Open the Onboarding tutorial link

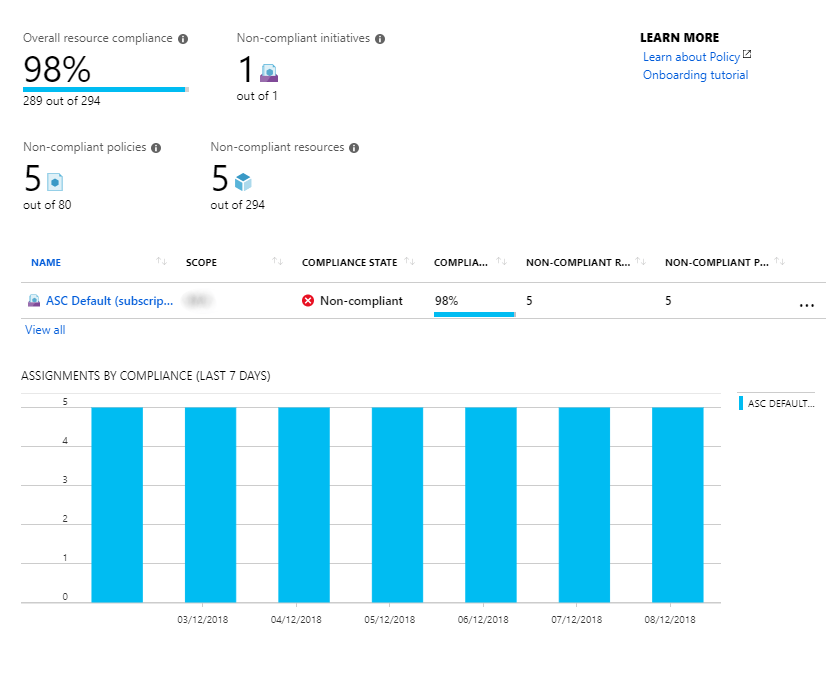(695, 74)
